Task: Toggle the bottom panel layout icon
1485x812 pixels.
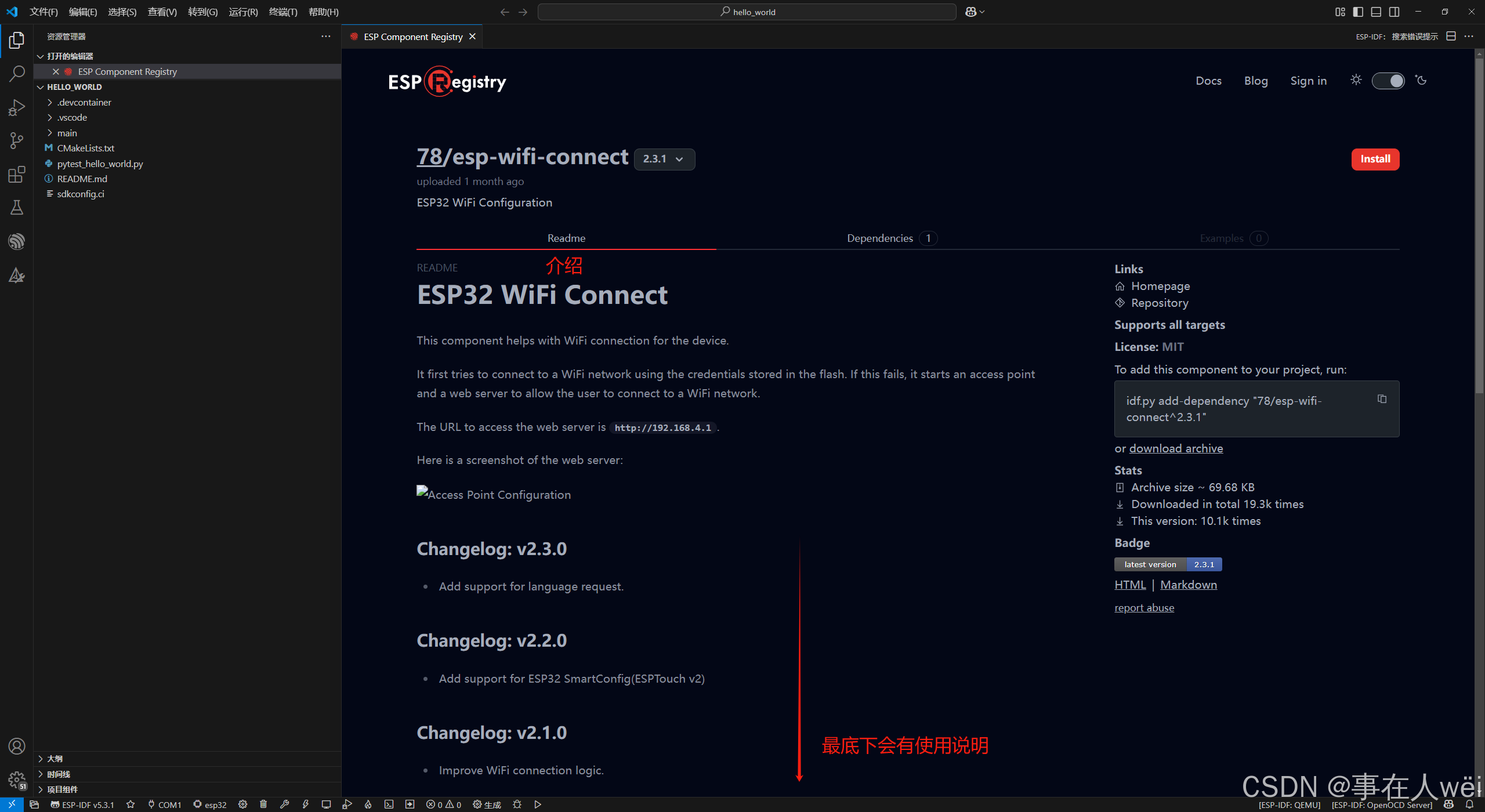Action: 1376,12
